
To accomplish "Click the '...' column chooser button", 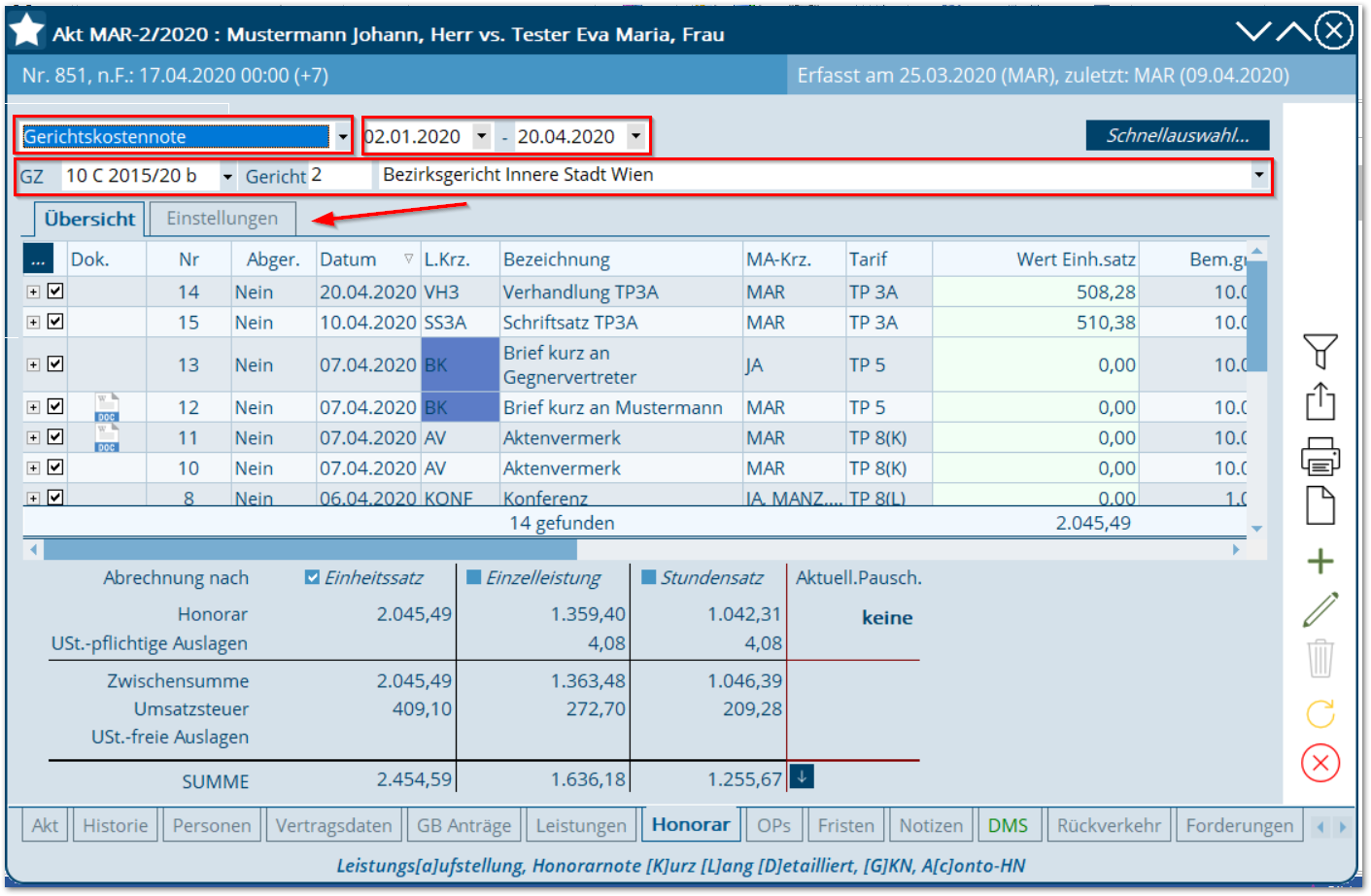I will [x=38, y=258].
